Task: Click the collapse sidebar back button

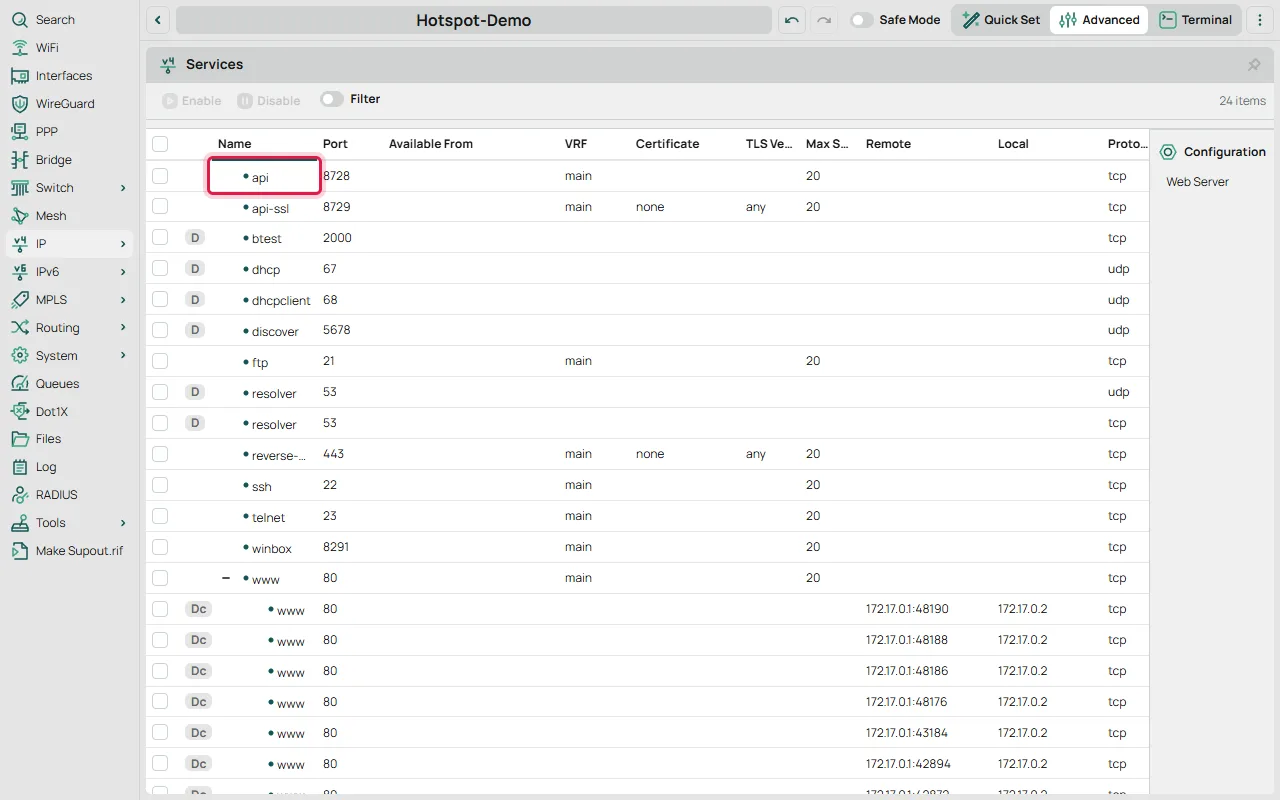Action: (158, 20)
